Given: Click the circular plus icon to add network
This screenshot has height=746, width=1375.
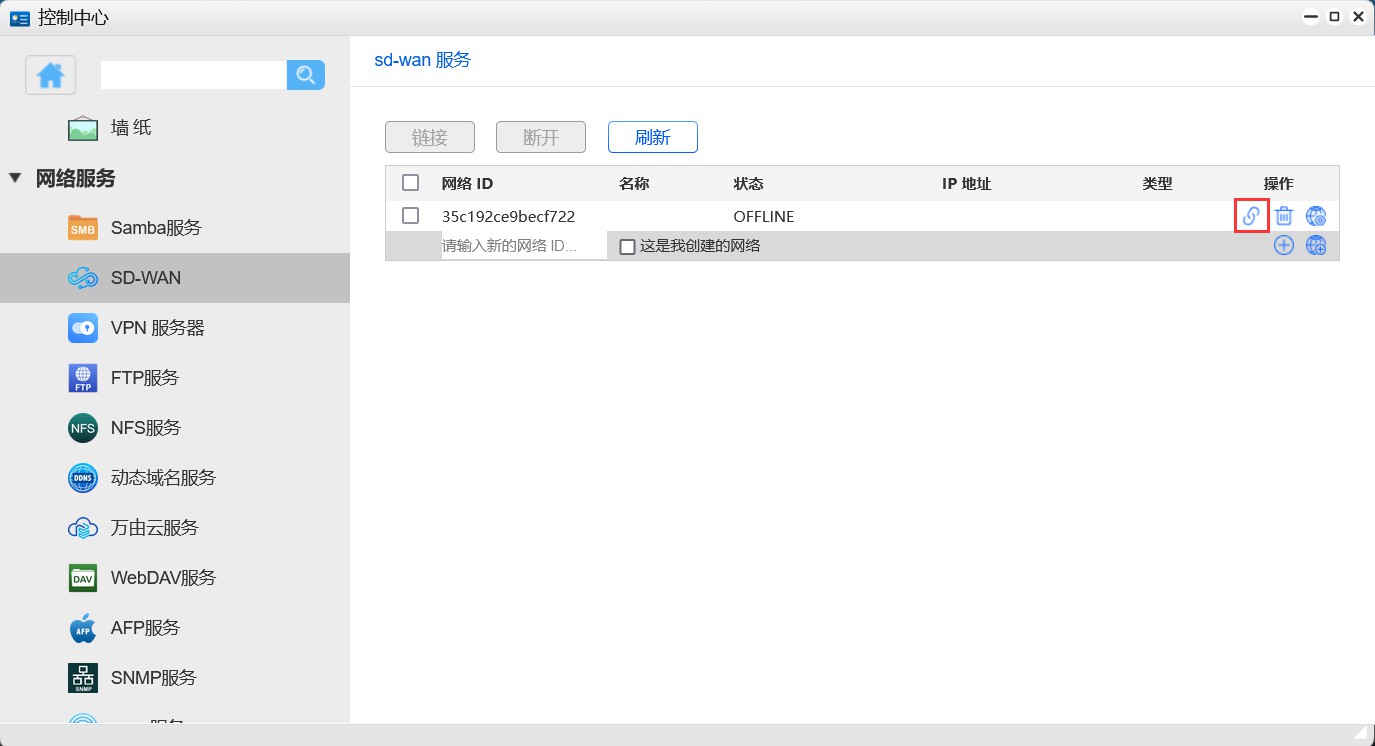Looking at the screenshot, I should (x=1284, y=245).
